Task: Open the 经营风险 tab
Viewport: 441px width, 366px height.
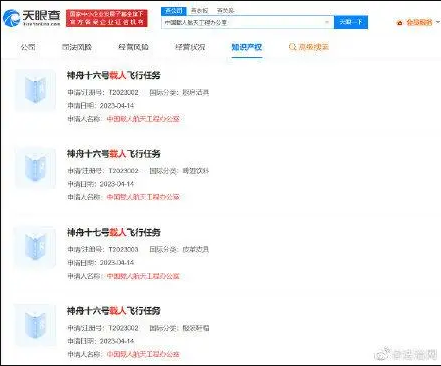Action: (133, 47)
